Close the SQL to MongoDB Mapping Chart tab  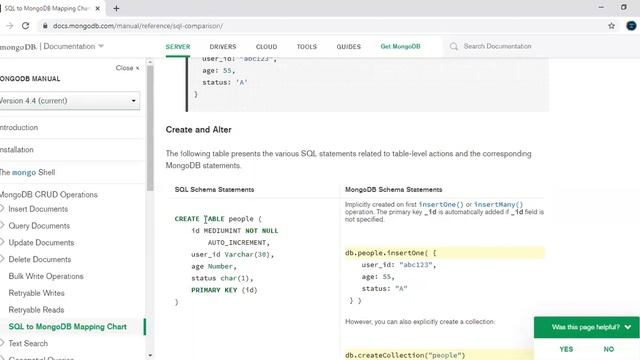[98, 8]
